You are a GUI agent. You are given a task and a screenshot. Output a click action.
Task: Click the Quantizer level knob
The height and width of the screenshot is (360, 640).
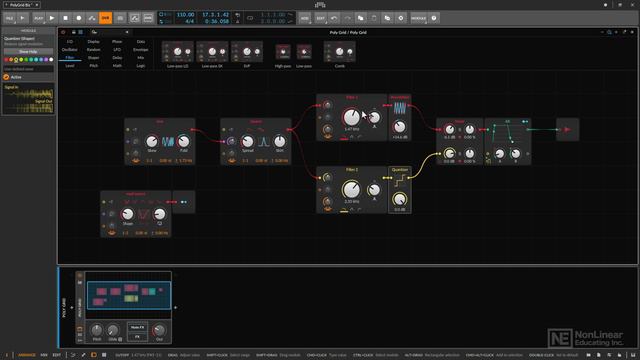click(400, 199)
